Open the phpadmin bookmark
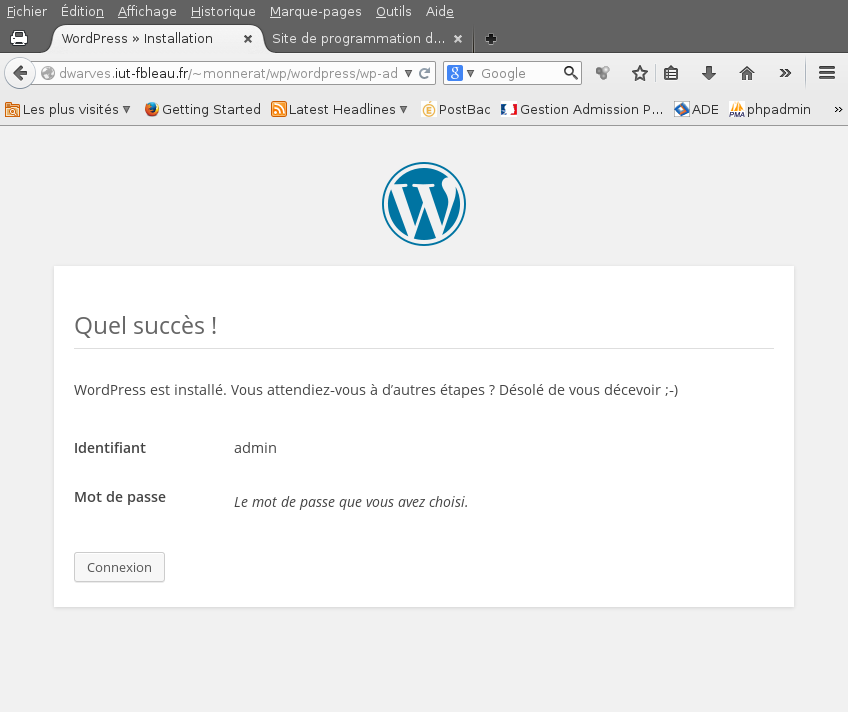The image size is (848, 712). tap(770, 109)
